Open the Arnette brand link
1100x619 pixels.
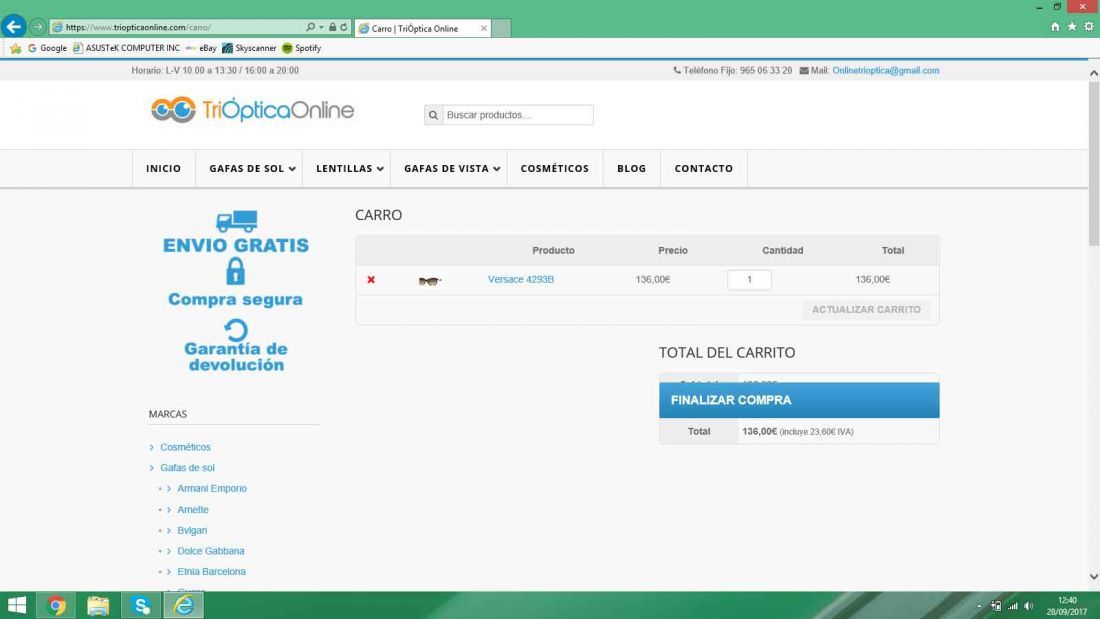tap(193, 510)
